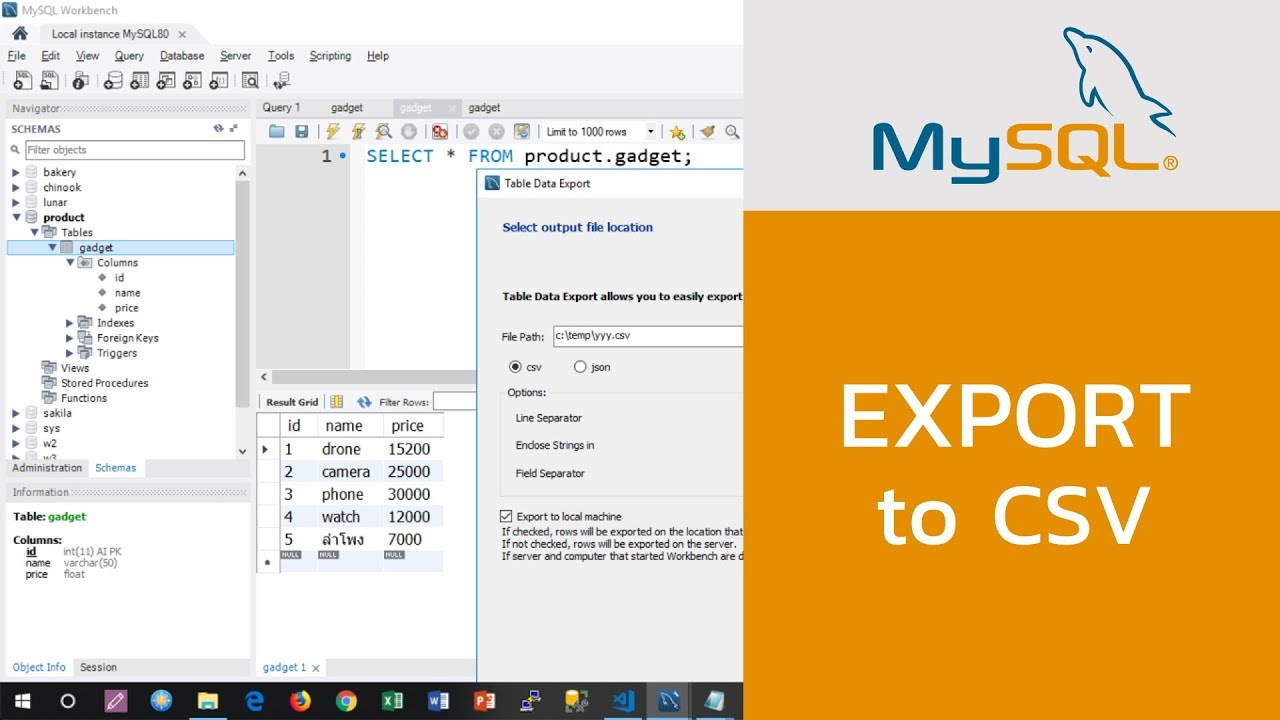This screenshot has height=720, width=1280.
Task: Collapse the product Tables node
Action: [34, 233]
